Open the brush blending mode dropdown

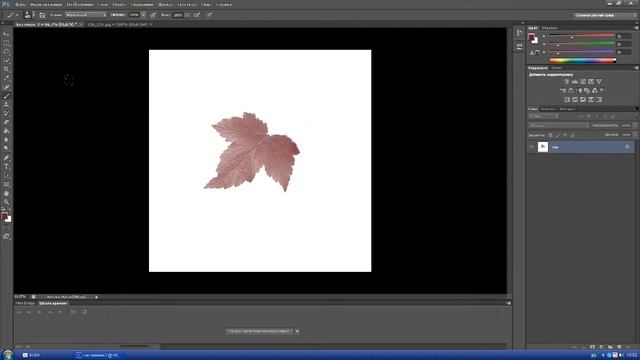(85, 15)
